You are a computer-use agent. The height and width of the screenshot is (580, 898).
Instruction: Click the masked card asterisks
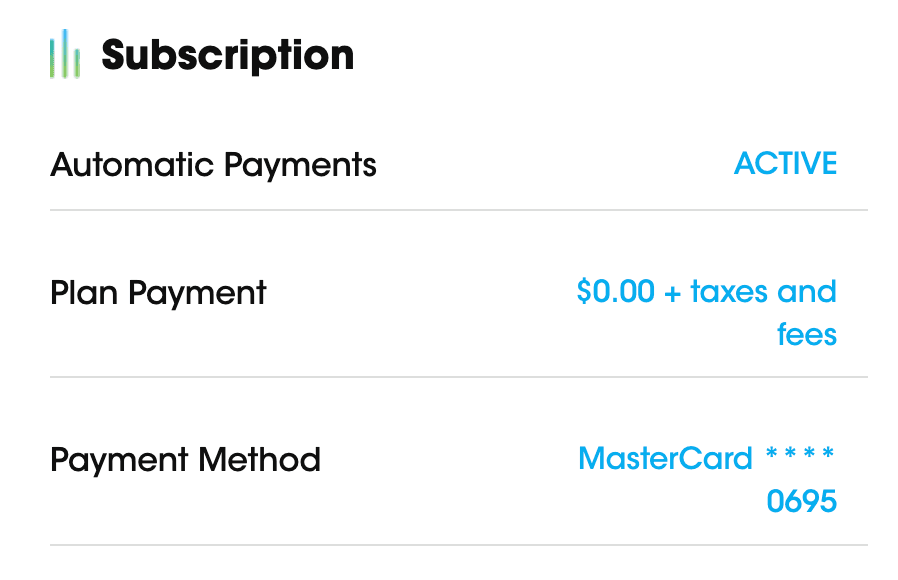tap(800, 457)
